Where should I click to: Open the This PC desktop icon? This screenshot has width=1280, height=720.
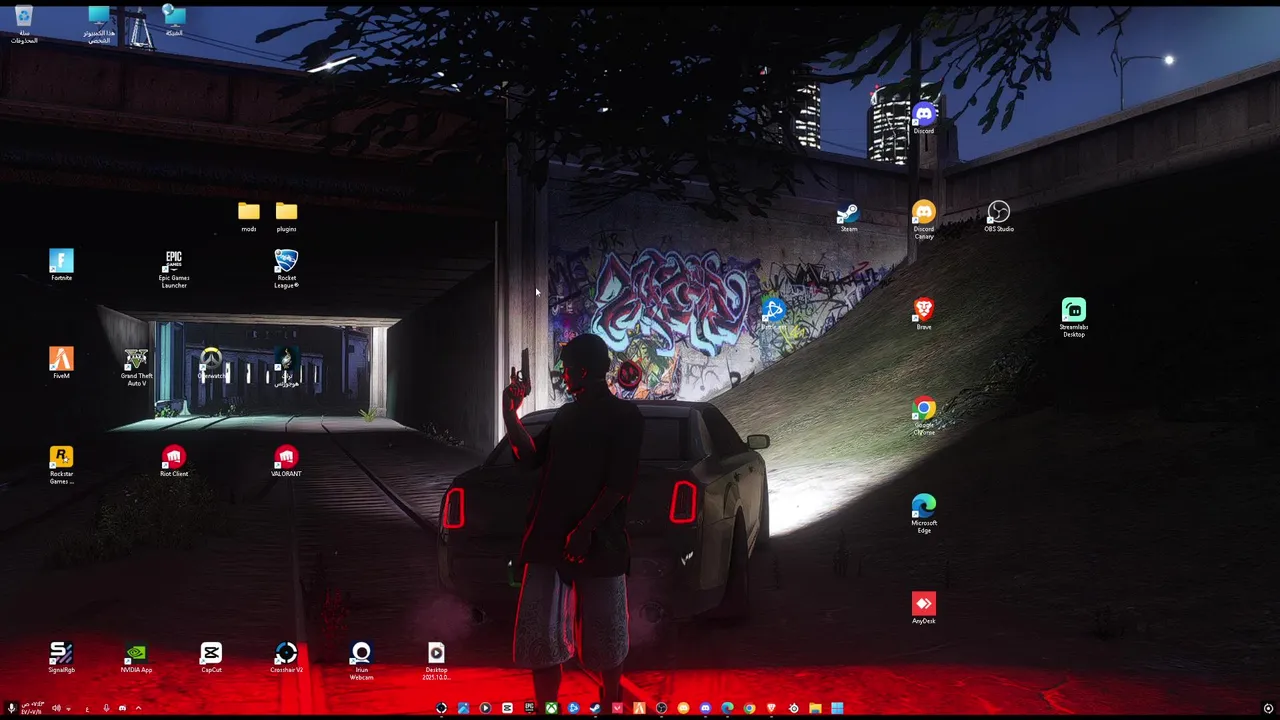[99, 24]
